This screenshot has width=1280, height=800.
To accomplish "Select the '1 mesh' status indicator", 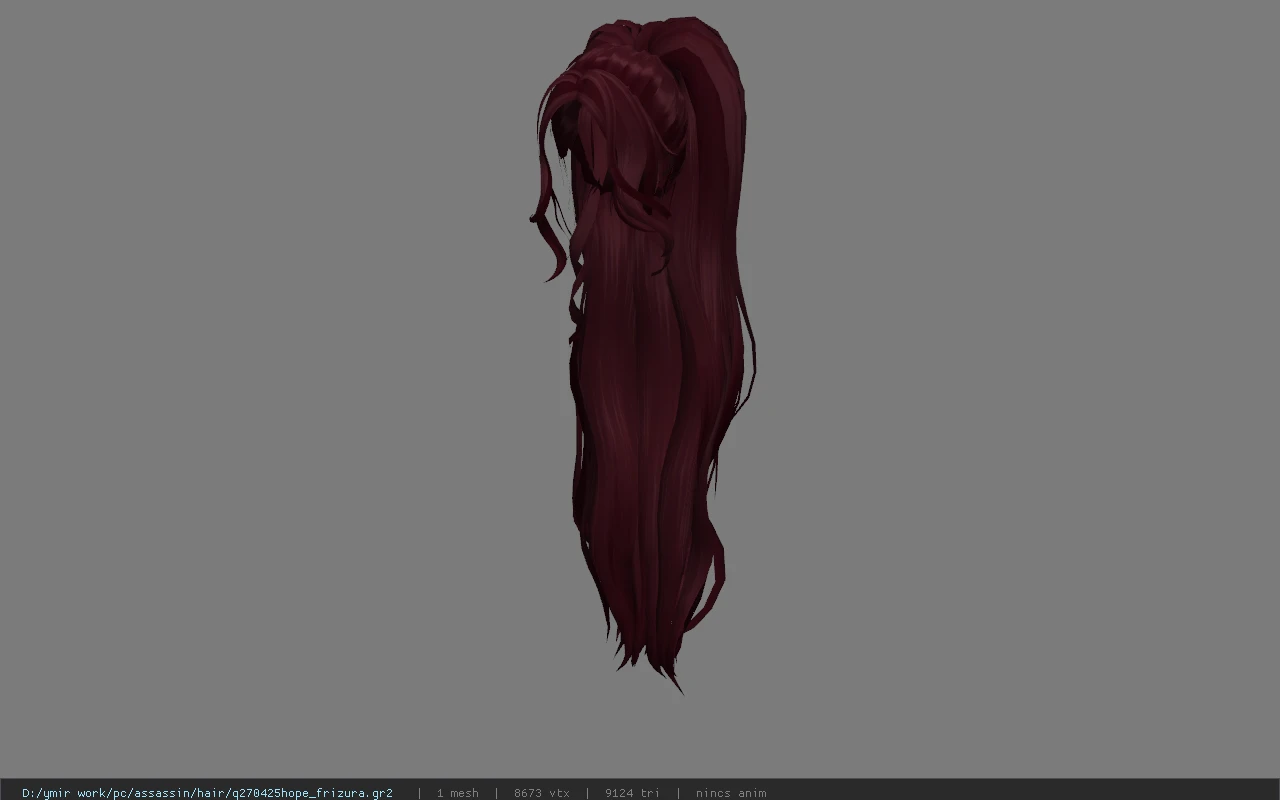I will [x=457, y=793].
